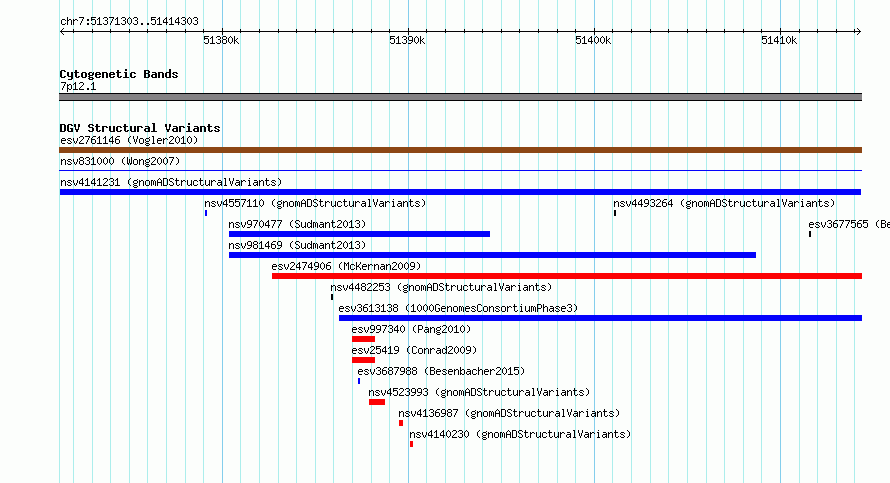Click the left arrow of the ruler

(x=62, y=31)
